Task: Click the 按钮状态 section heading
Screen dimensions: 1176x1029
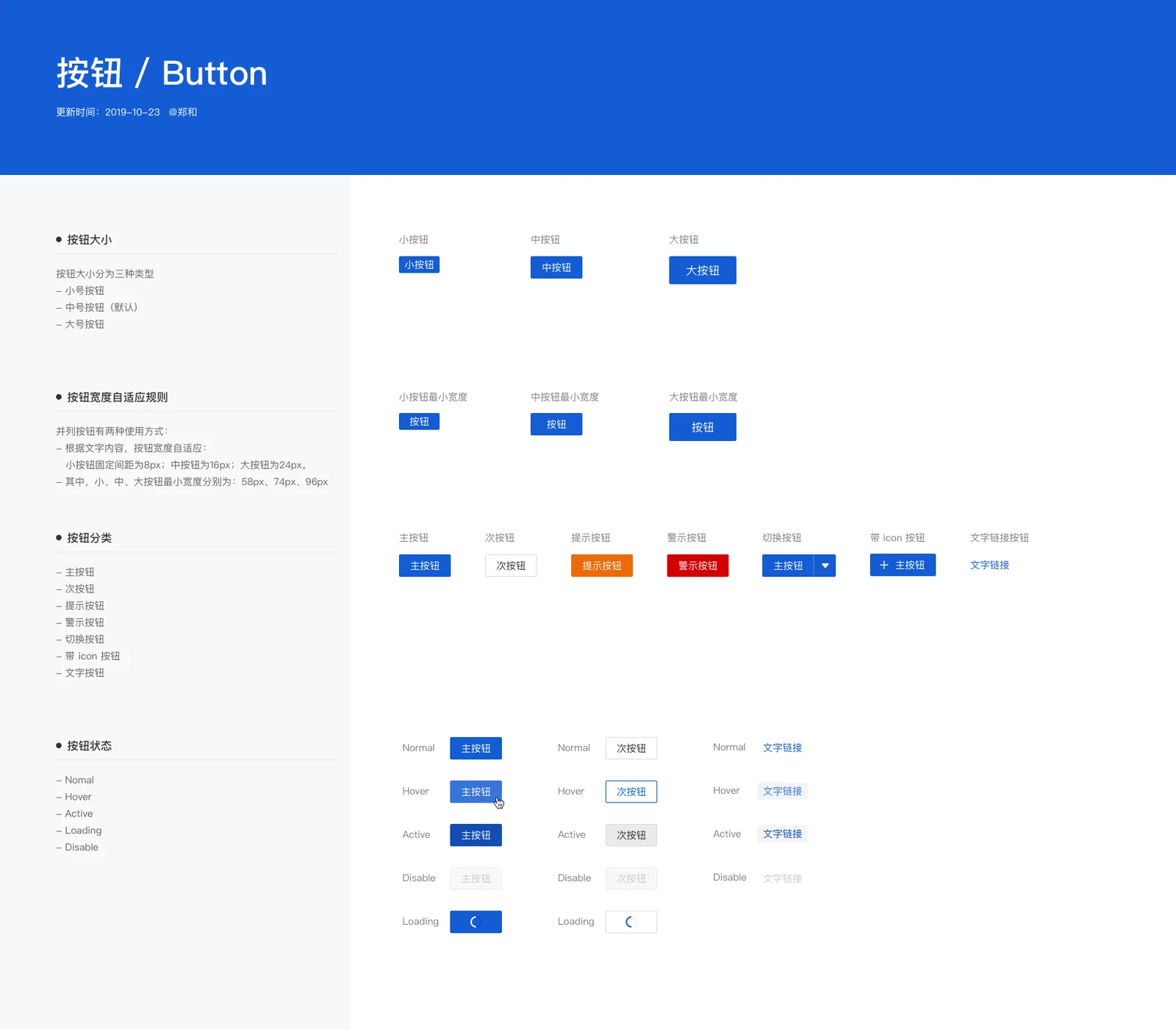Action: [89, 745]
